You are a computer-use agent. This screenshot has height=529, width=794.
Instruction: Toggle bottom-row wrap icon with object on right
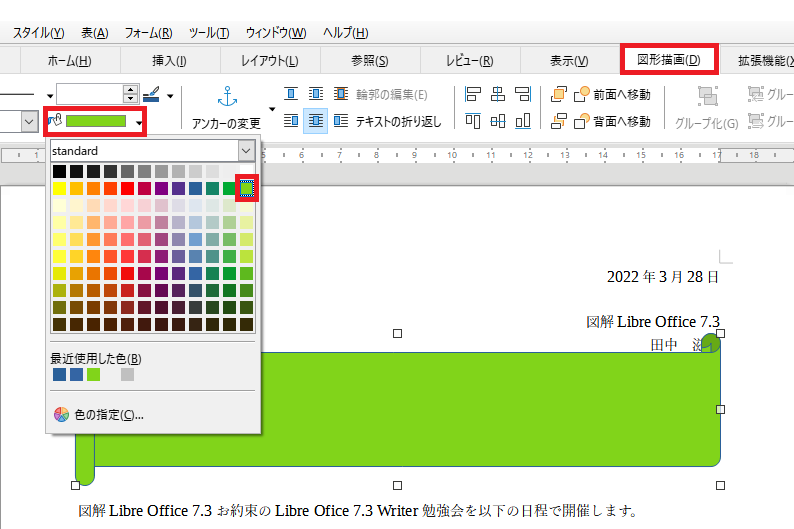[291, 120]
